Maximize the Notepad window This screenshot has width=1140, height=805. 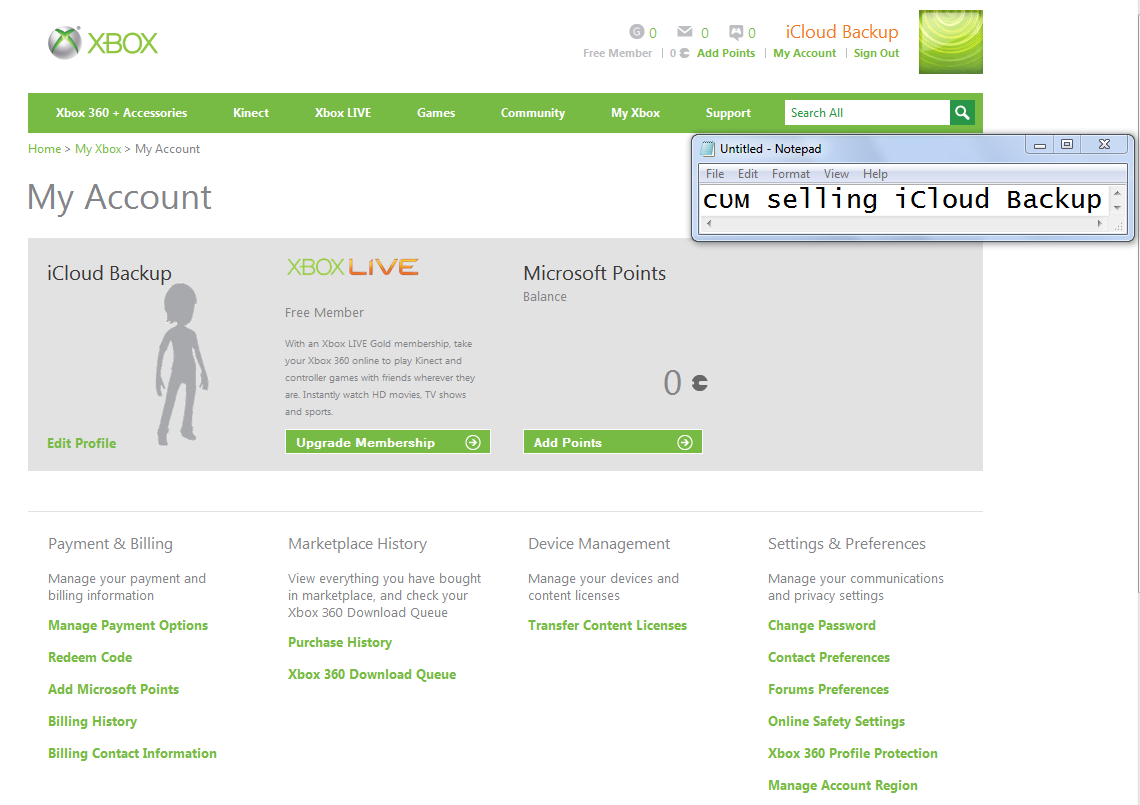pos(1067,145)
